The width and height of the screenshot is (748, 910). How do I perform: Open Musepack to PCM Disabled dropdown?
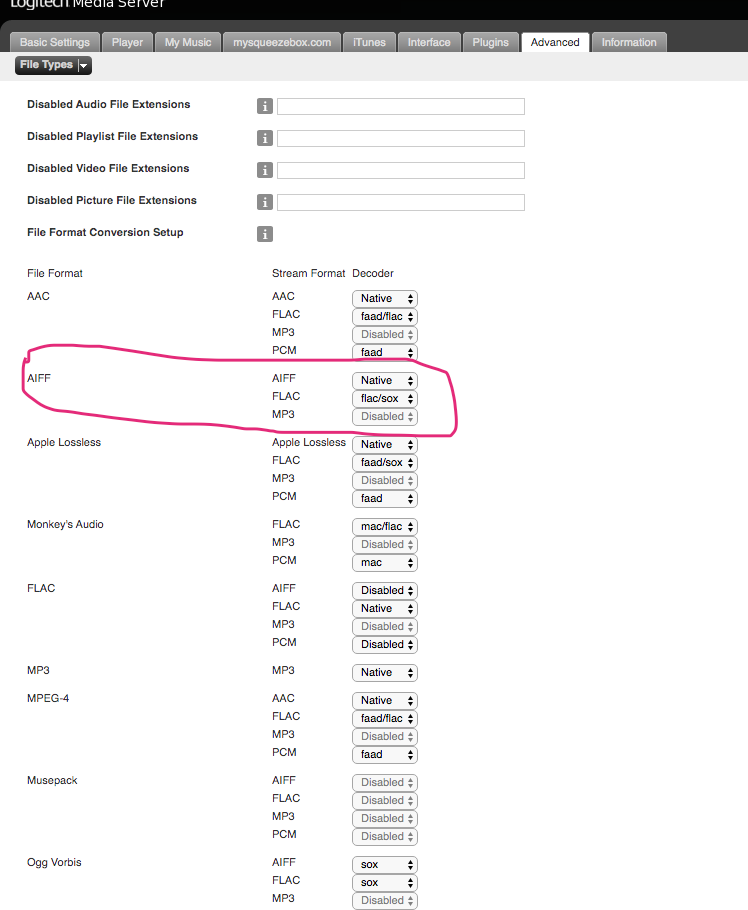[x=385, y=836]
